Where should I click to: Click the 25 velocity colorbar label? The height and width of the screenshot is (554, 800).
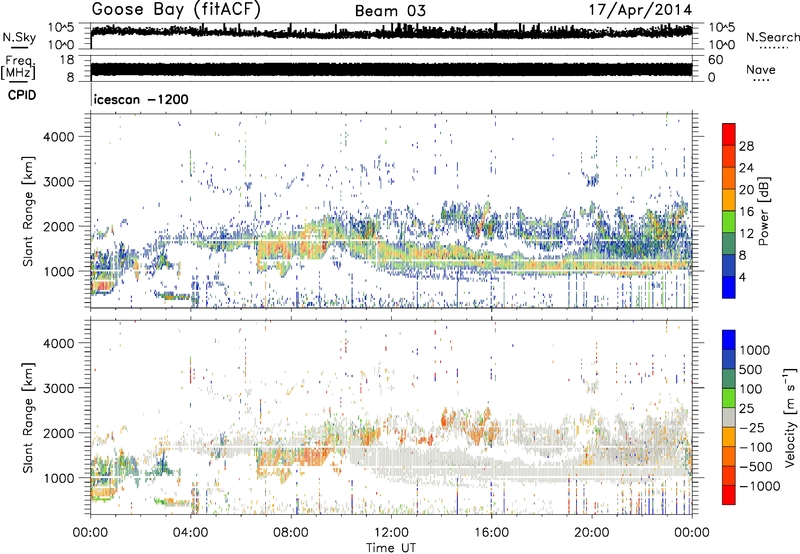[x=746, y=408]
